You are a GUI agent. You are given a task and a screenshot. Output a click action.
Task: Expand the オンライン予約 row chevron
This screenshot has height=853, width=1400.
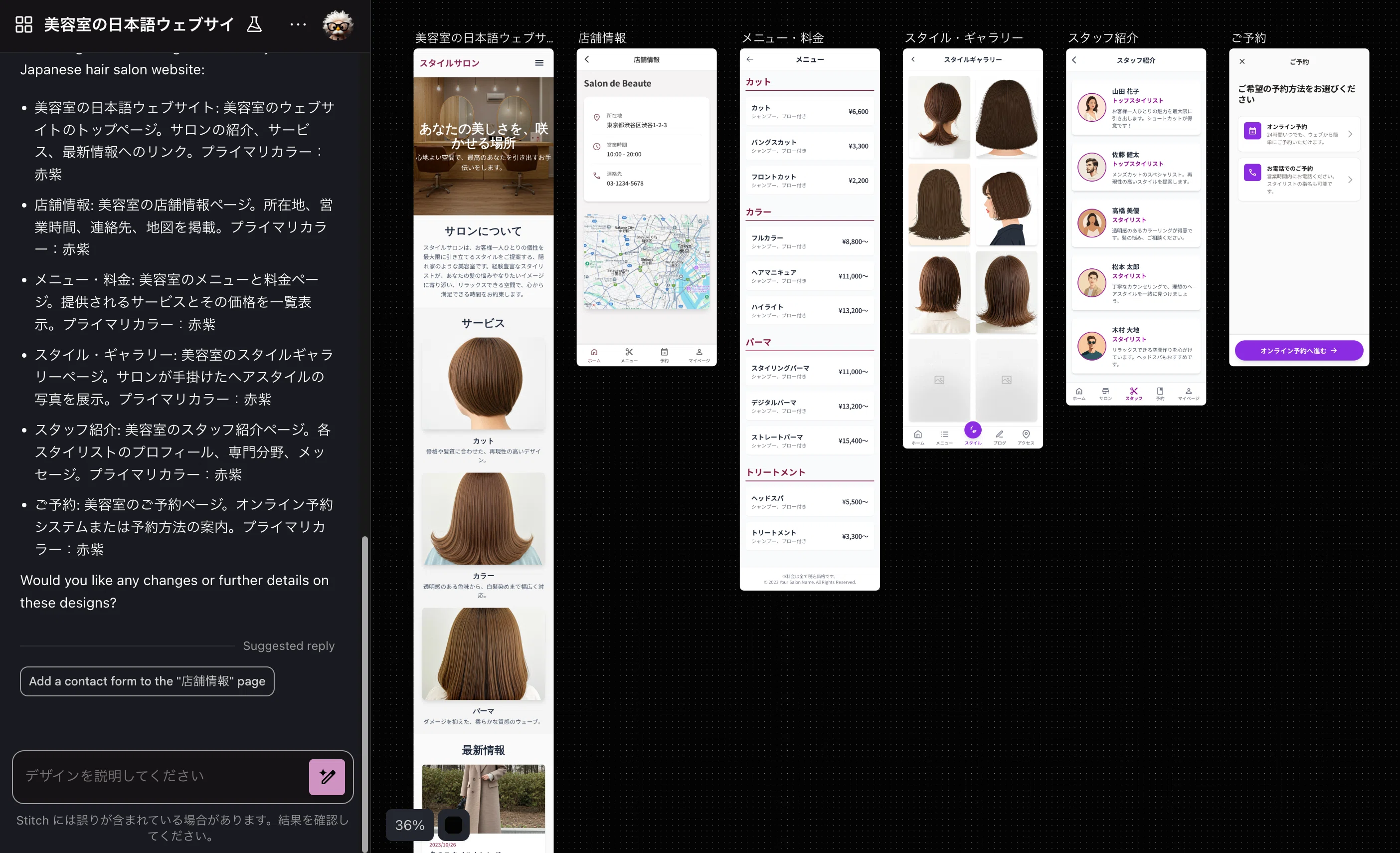tap(1351, 134)
